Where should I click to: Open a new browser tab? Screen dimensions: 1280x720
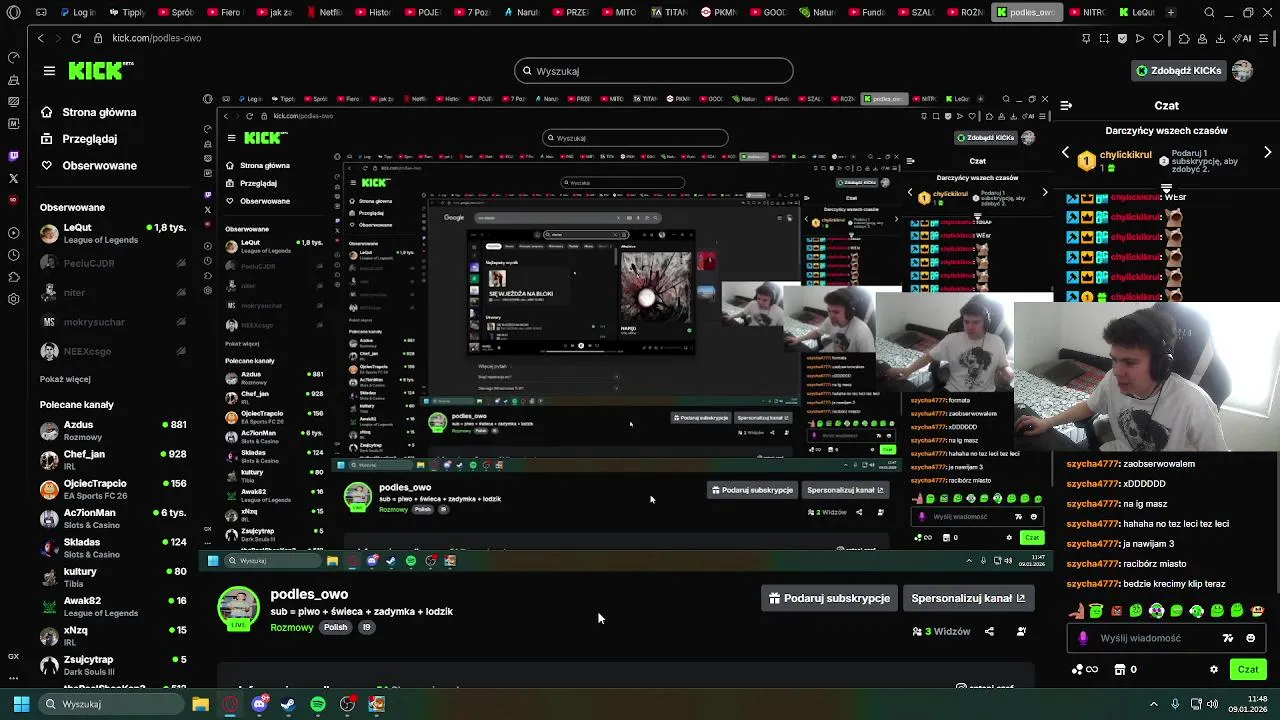click(1171, 13)
